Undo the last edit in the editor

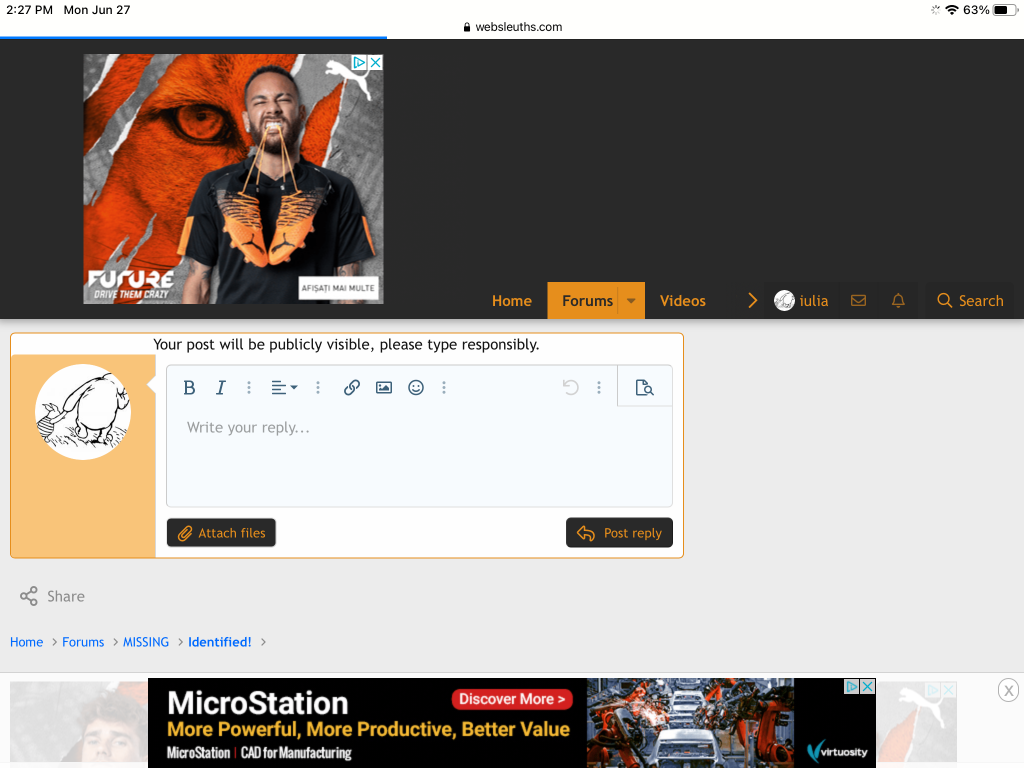pos(571,388)
